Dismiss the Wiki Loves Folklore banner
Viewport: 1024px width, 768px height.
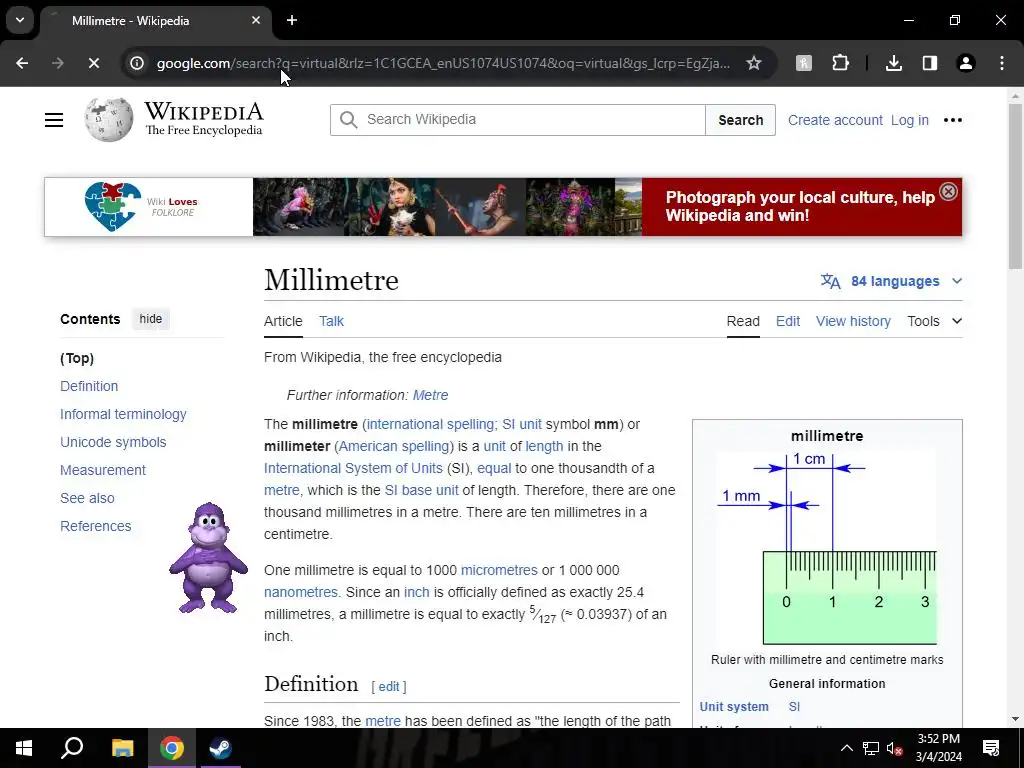(948, 191)
